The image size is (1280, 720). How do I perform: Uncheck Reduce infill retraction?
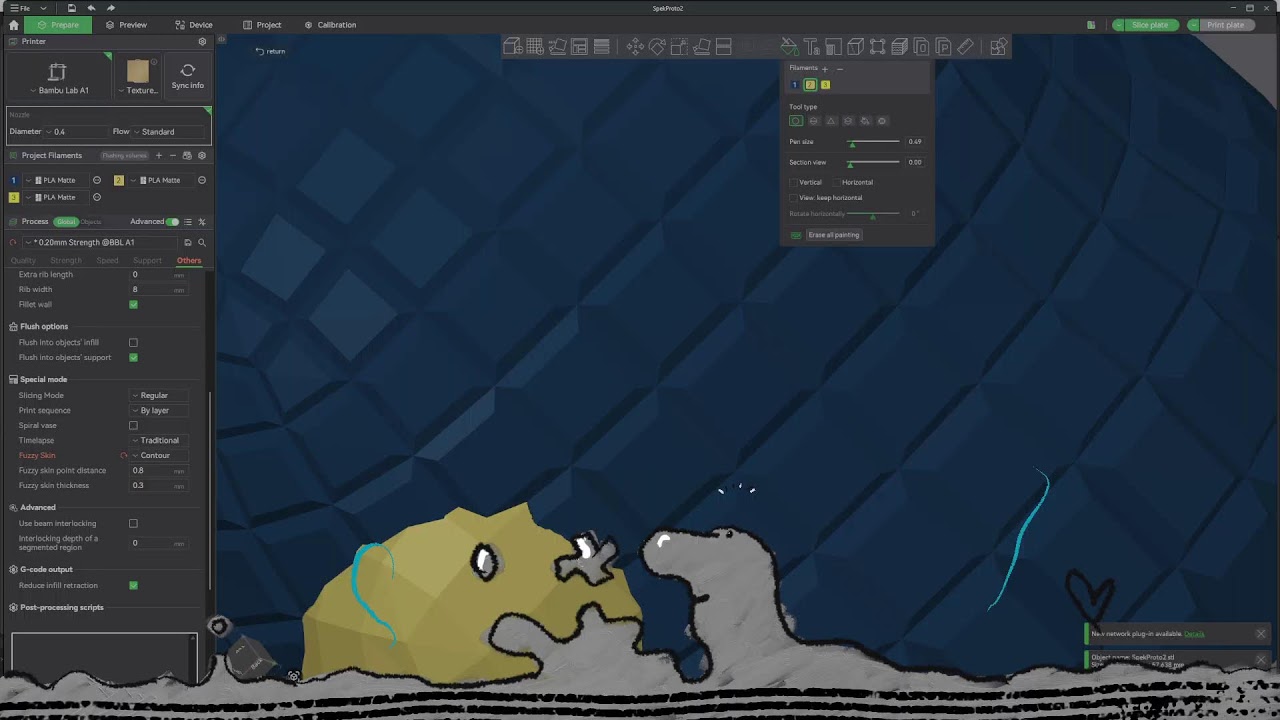pos(133,585)
